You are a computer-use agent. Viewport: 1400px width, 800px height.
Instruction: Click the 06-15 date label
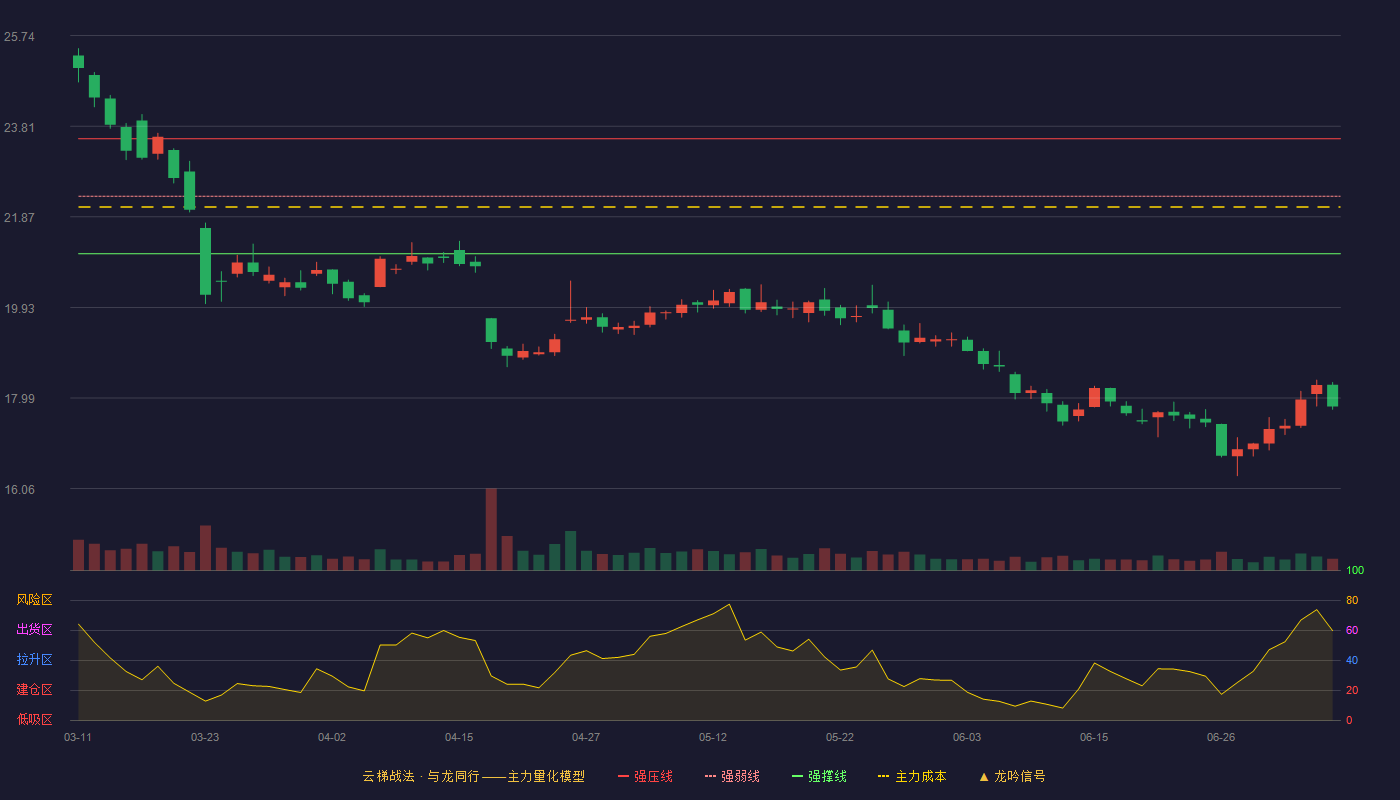[1094, 737]
